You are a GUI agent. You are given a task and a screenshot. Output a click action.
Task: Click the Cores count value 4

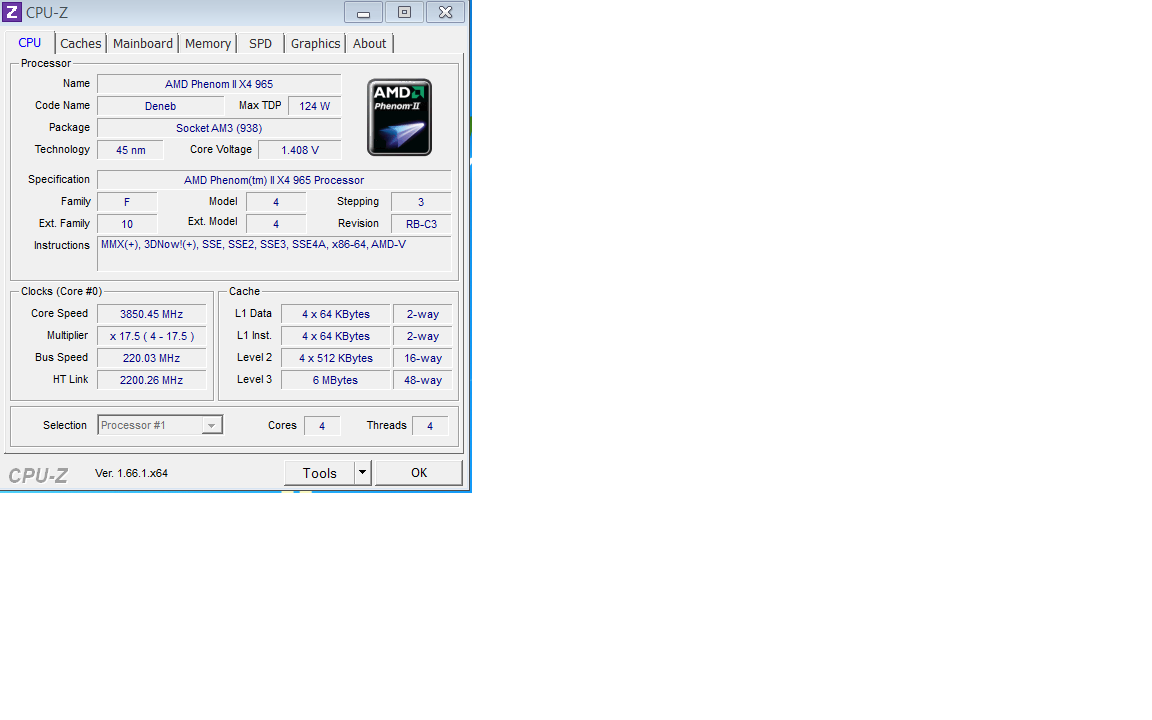(322, 426)
